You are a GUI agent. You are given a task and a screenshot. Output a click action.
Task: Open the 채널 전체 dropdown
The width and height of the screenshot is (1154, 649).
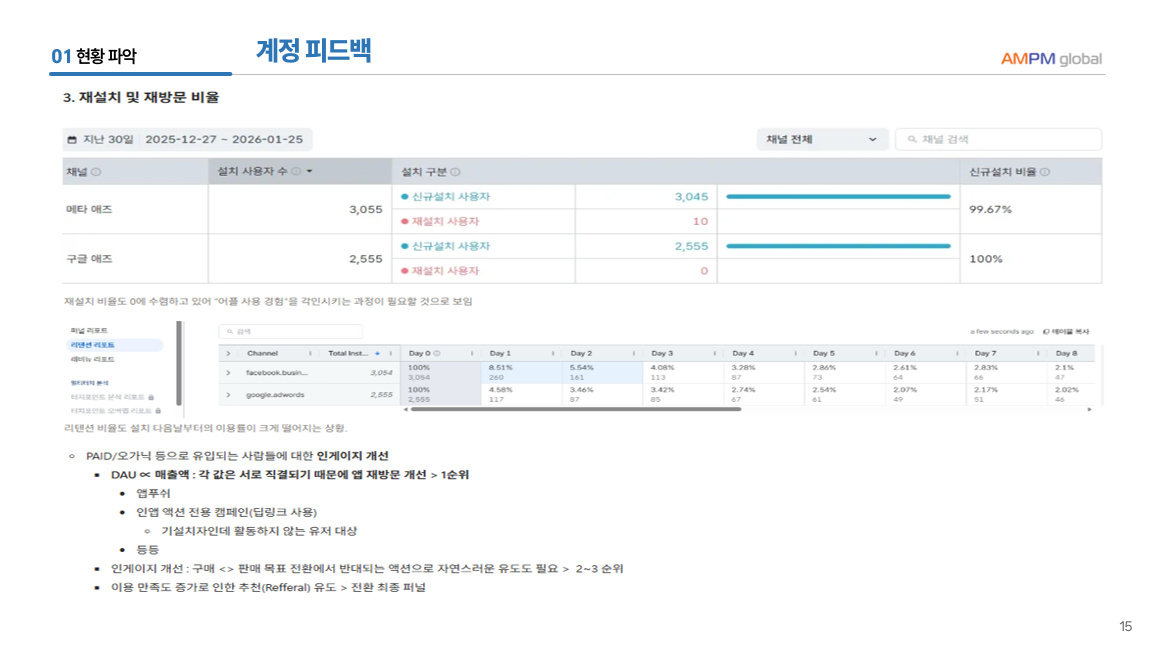click(x=820, y=139)
